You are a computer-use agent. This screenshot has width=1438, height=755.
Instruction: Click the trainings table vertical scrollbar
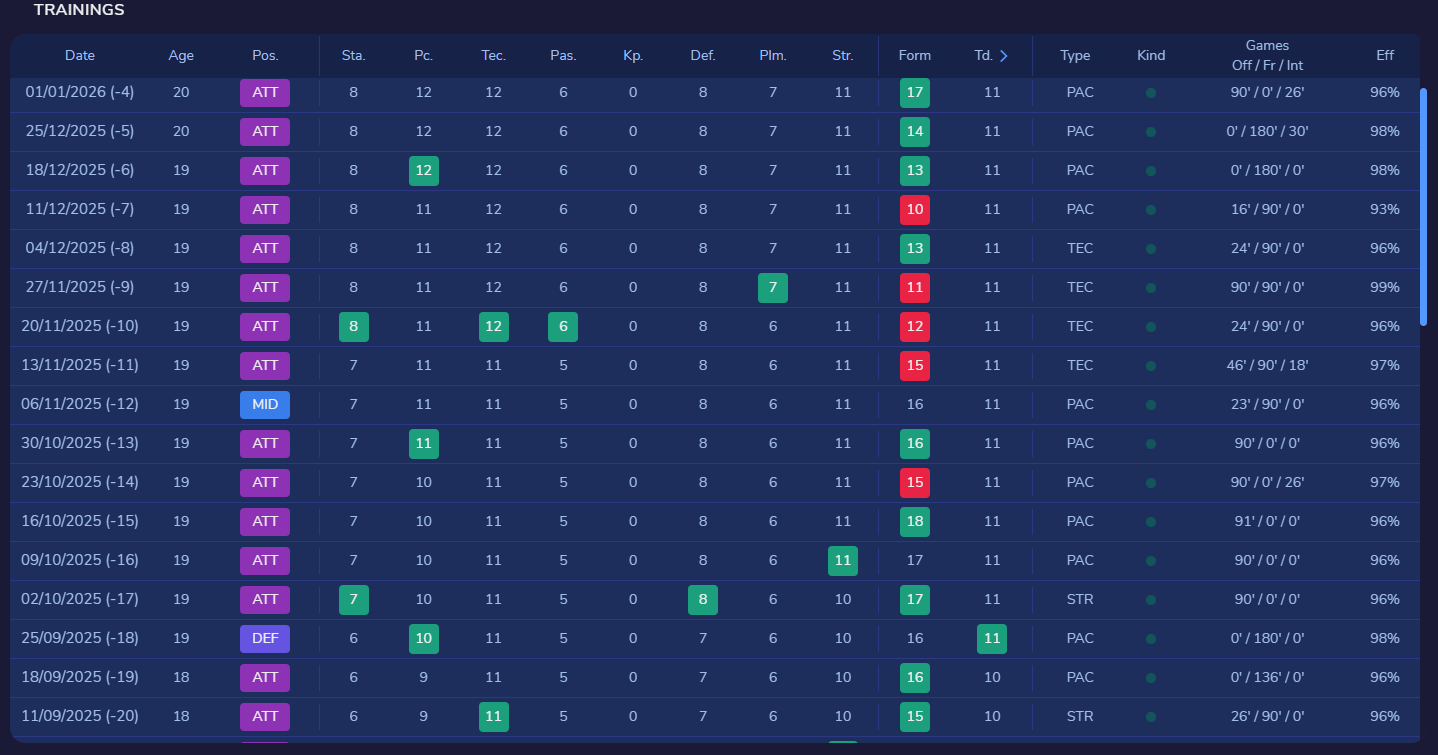(1423, 206)
